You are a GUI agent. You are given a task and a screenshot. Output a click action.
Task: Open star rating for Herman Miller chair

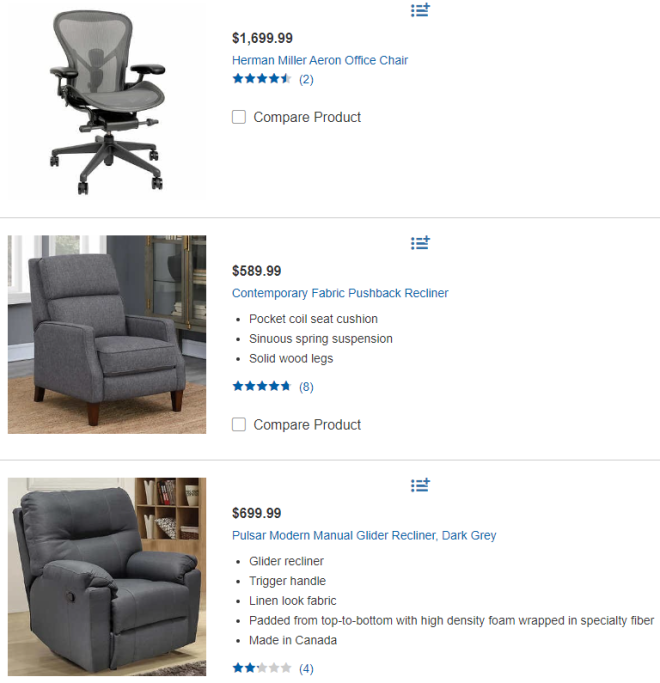point(261,79)
